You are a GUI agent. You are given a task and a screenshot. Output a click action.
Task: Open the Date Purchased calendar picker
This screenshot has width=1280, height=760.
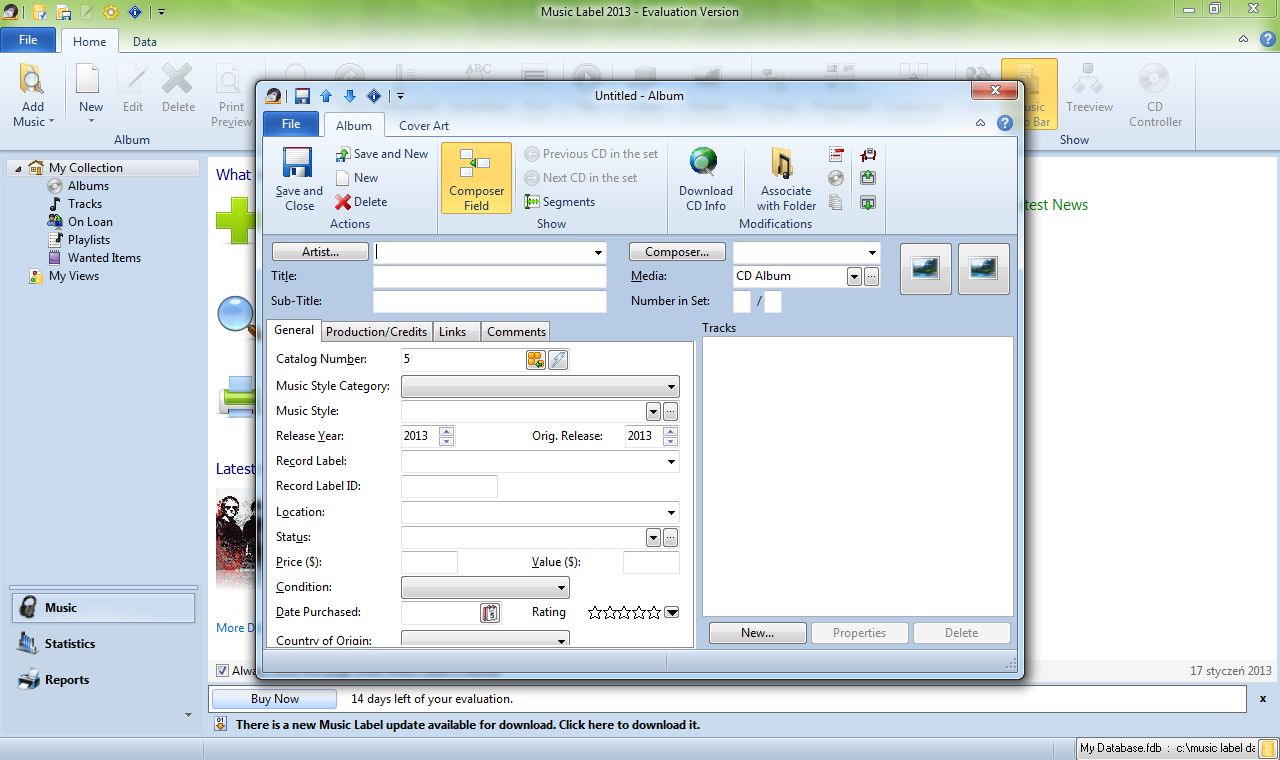[x=490, y=613]
